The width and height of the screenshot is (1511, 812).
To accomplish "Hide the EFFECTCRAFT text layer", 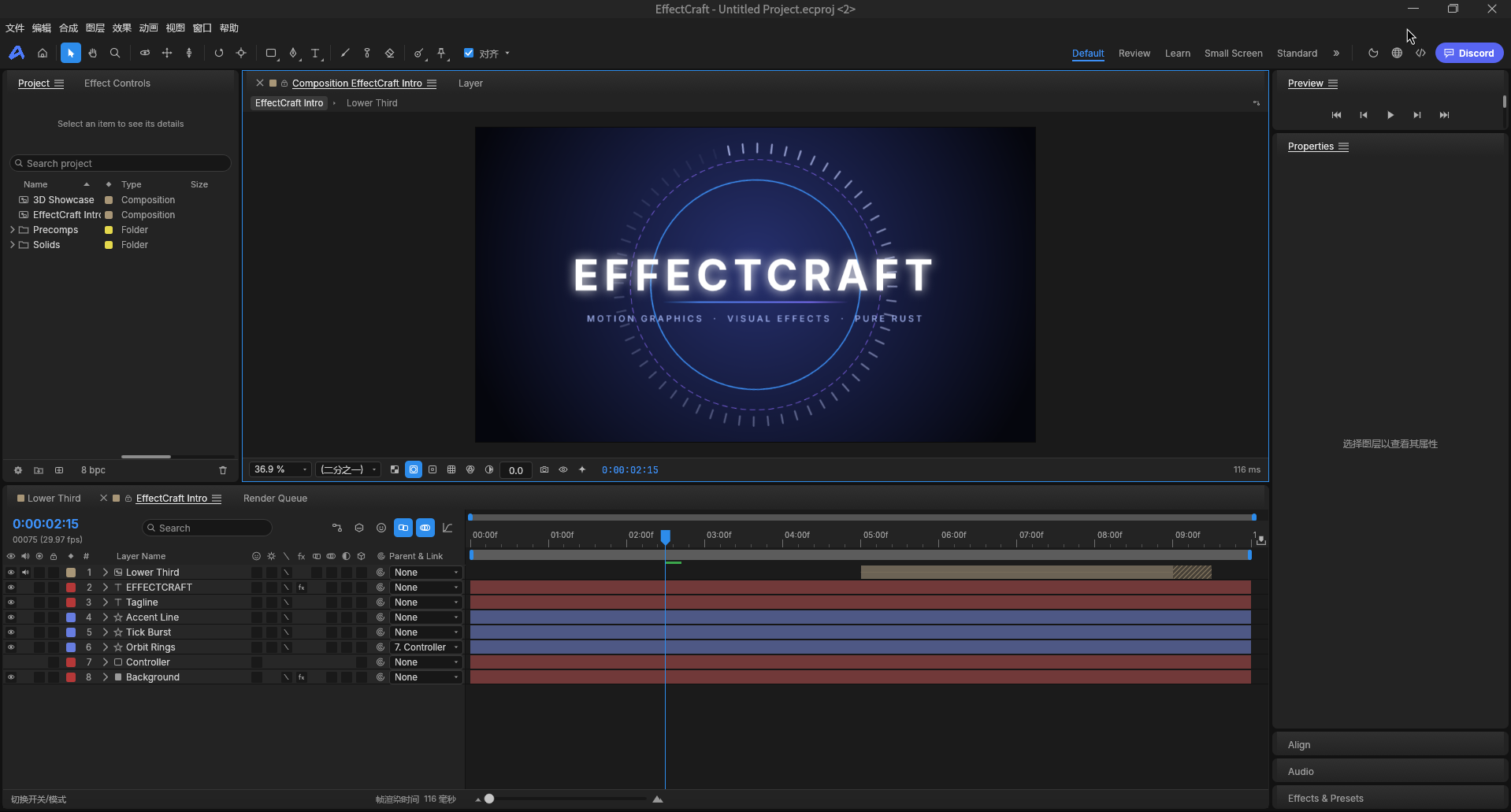I will 11,588.
